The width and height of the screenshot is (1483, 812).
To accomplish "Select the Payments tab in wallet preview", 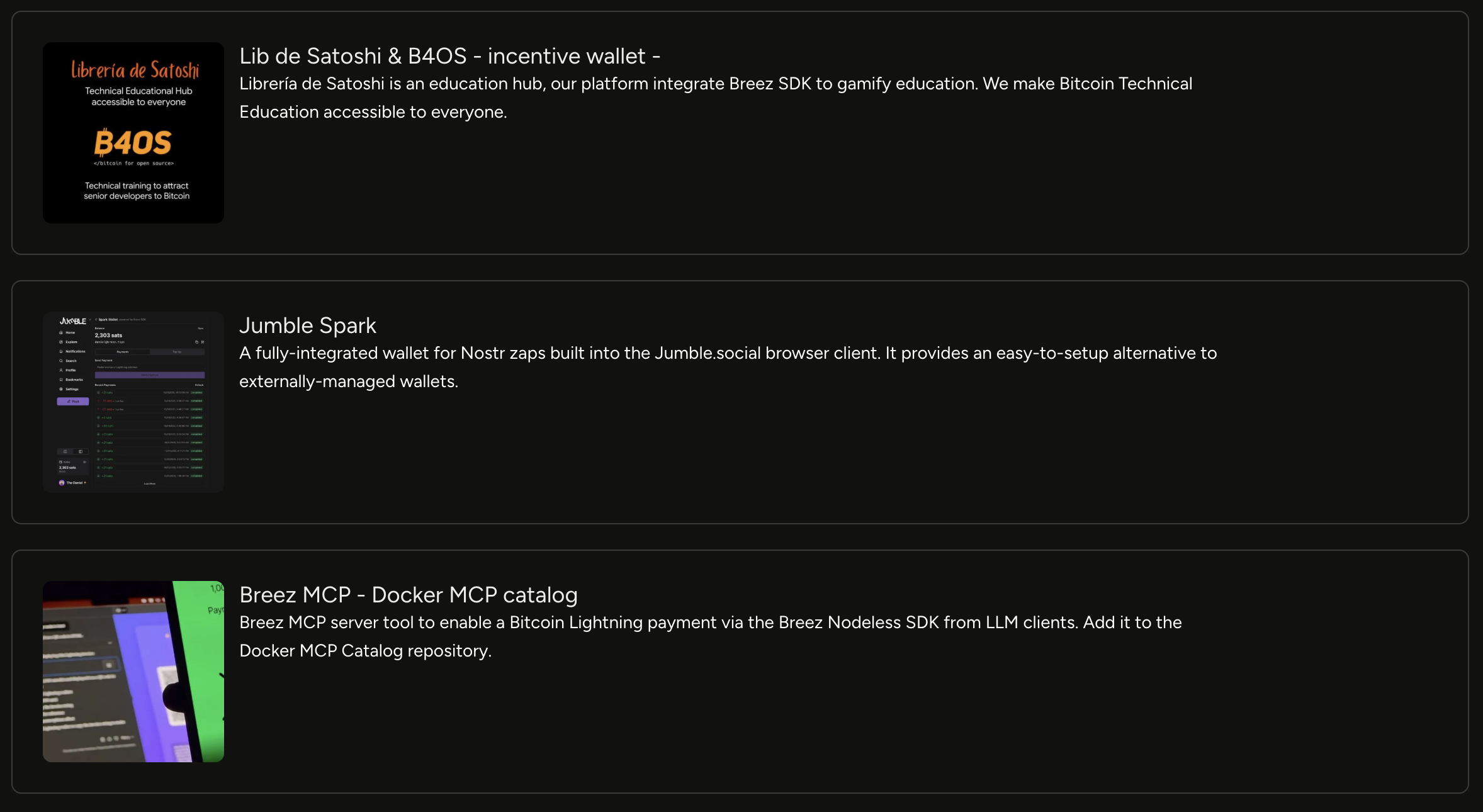I will click(x=123, y=352).
